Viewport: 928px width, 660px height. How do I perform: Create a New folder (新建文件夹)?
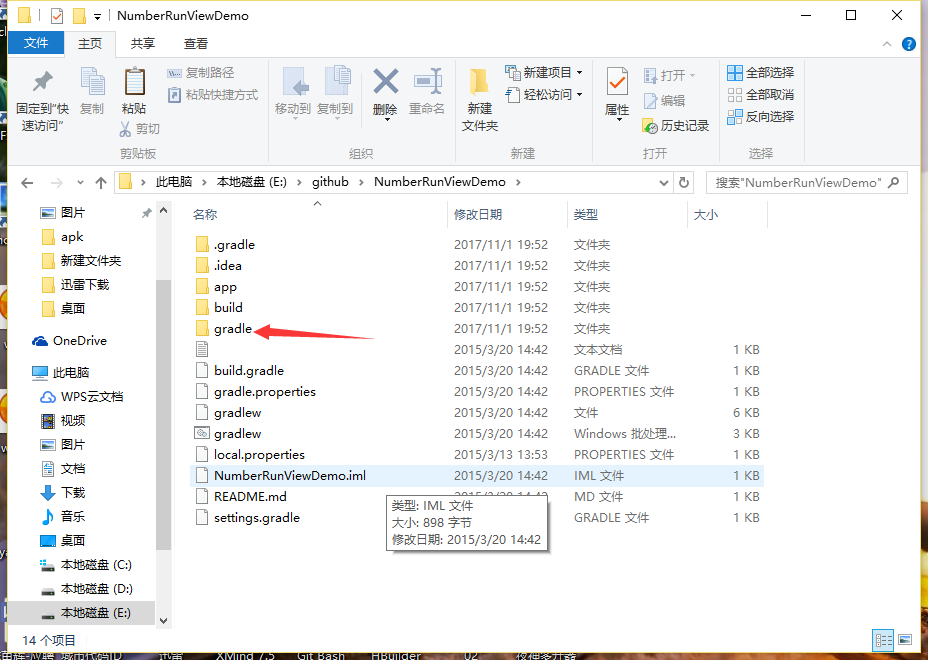click(x=479, y=99)
